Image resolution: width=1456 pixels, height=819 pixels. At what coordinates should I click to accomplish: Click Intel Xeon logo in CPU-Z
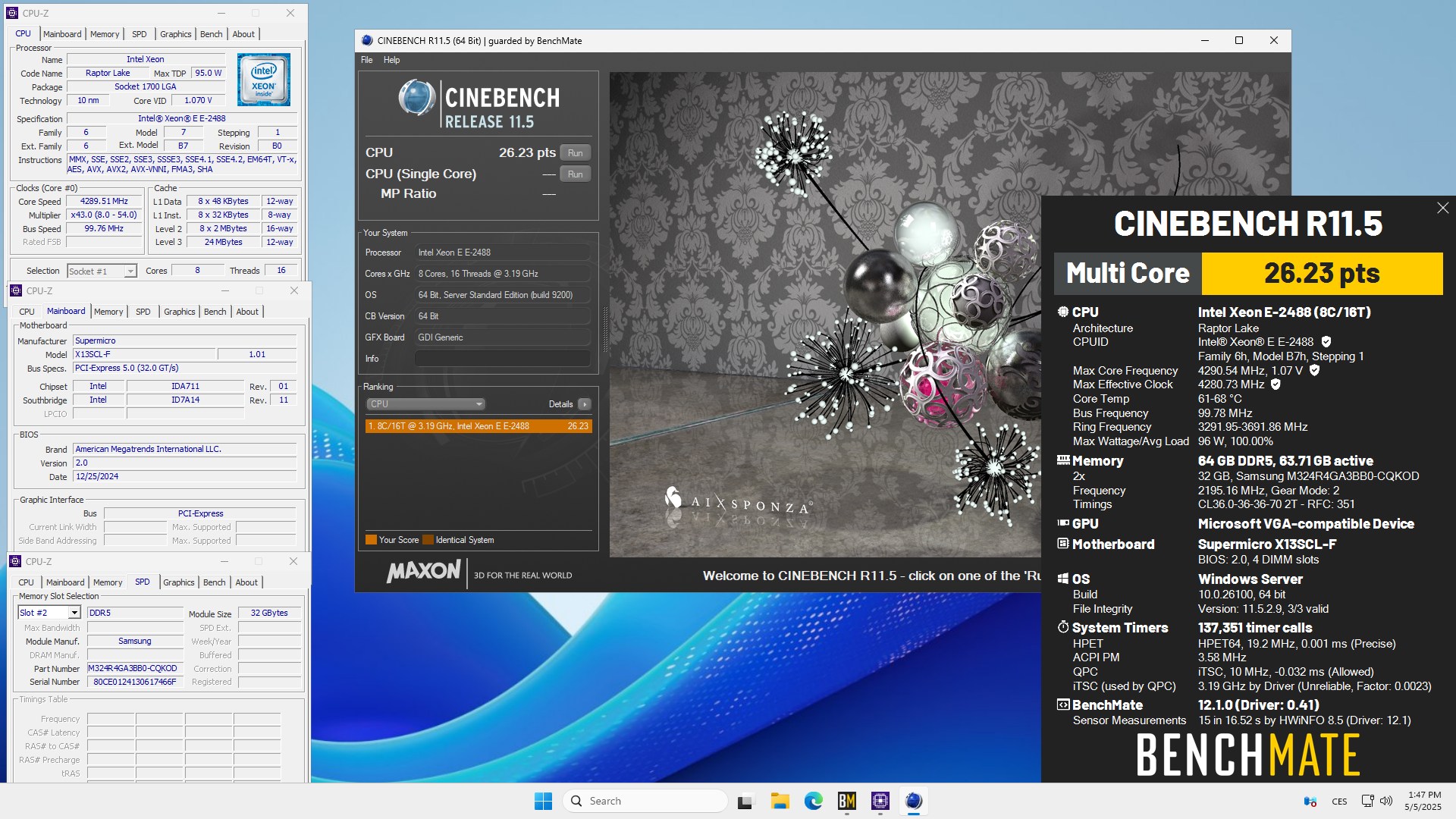tap(263, 79)
